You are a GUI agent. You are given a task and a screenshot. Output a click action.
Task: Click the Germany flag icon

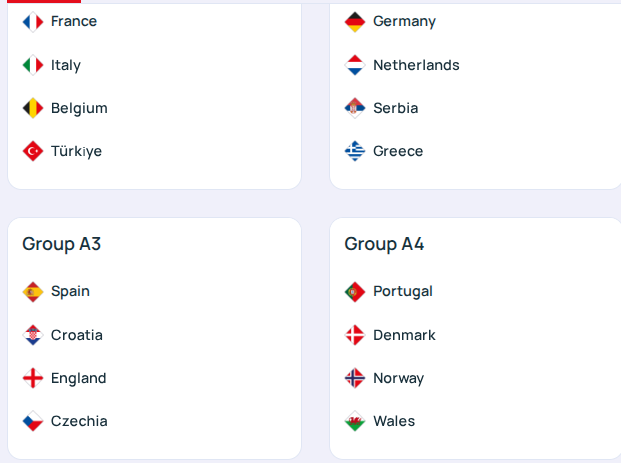click(355, 21)
